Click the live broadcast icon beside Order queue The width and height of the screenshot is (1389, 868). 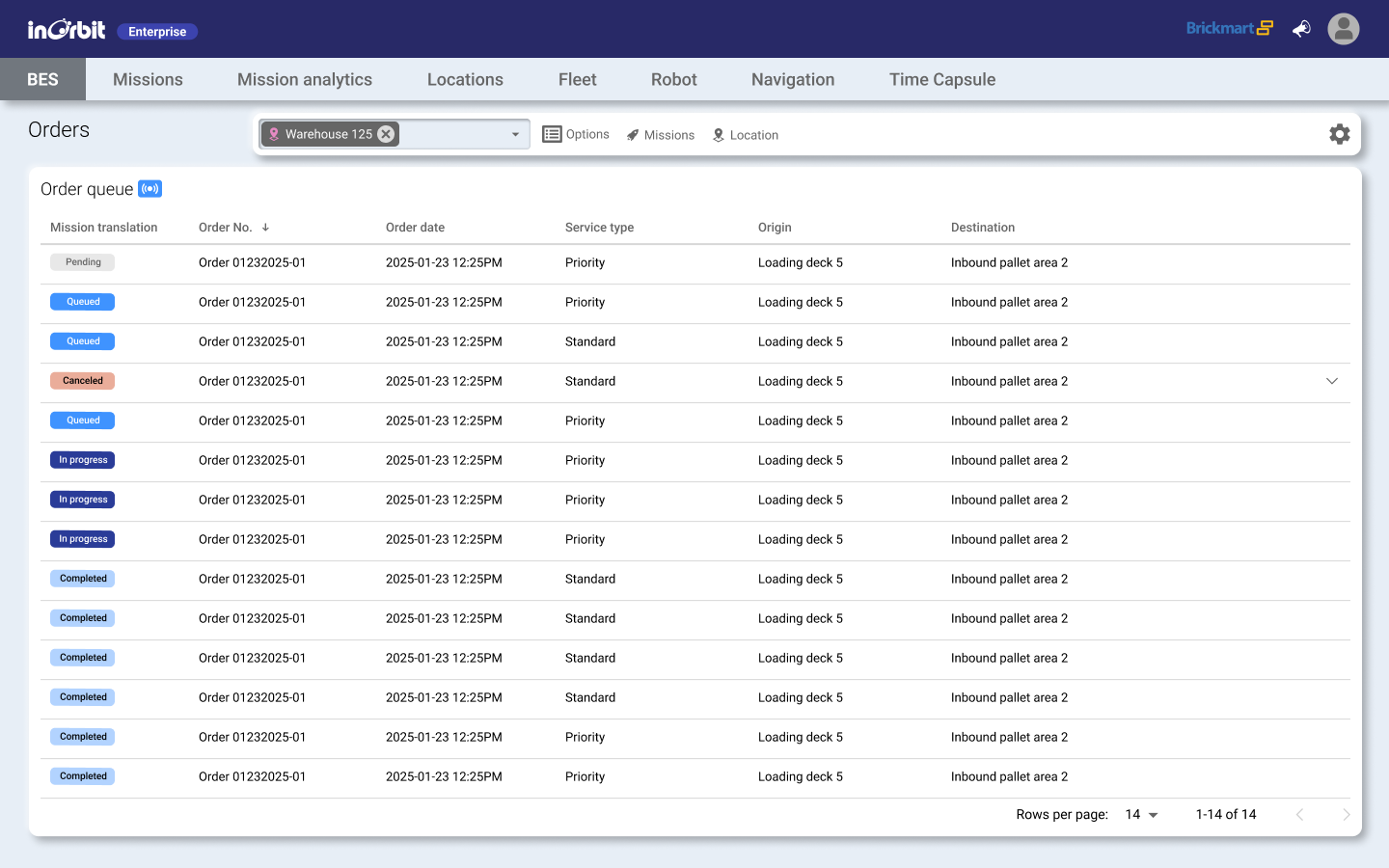click(150, 189)
